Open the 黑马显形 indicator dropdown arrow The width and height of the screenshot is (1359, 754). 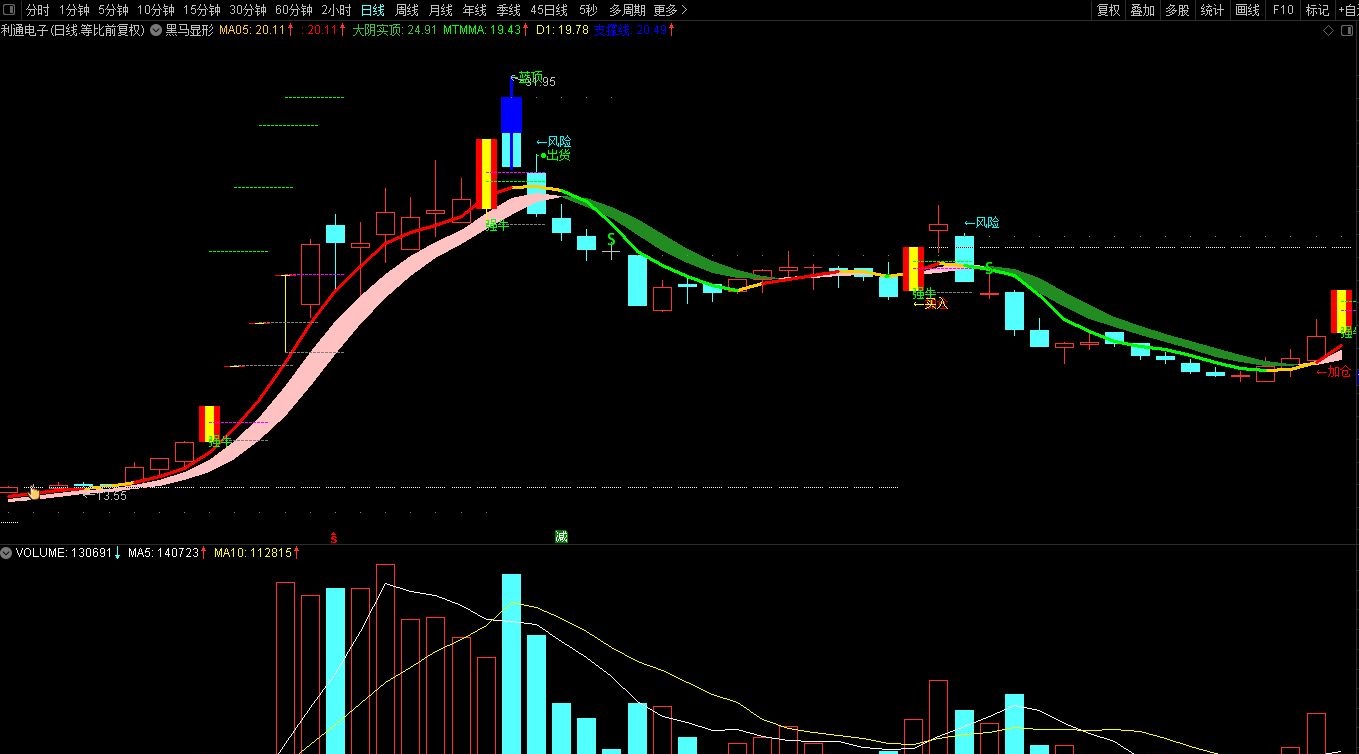tap(157, 30)
